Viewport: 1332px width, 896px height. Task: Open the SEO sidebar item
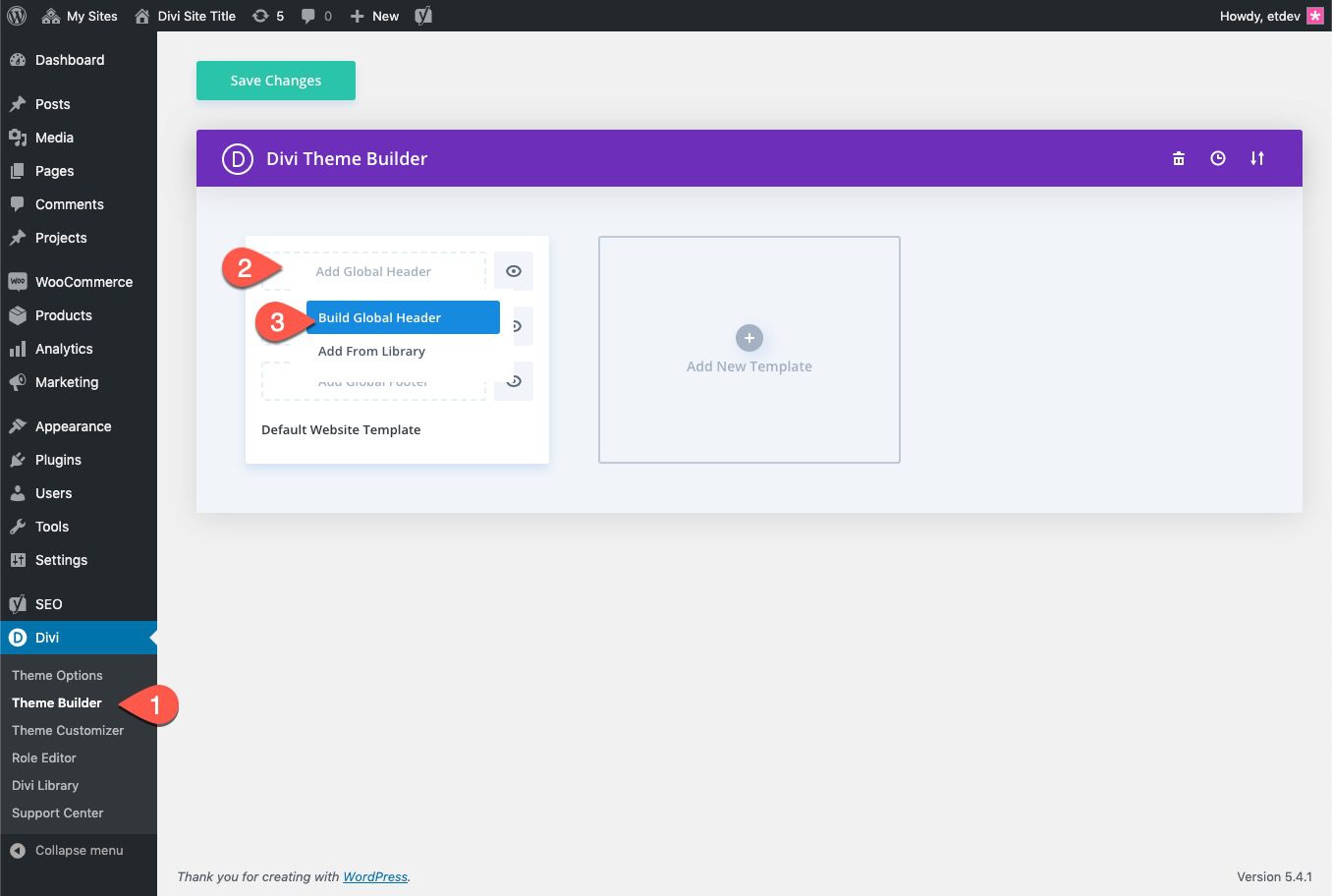[x=48, y=603]
